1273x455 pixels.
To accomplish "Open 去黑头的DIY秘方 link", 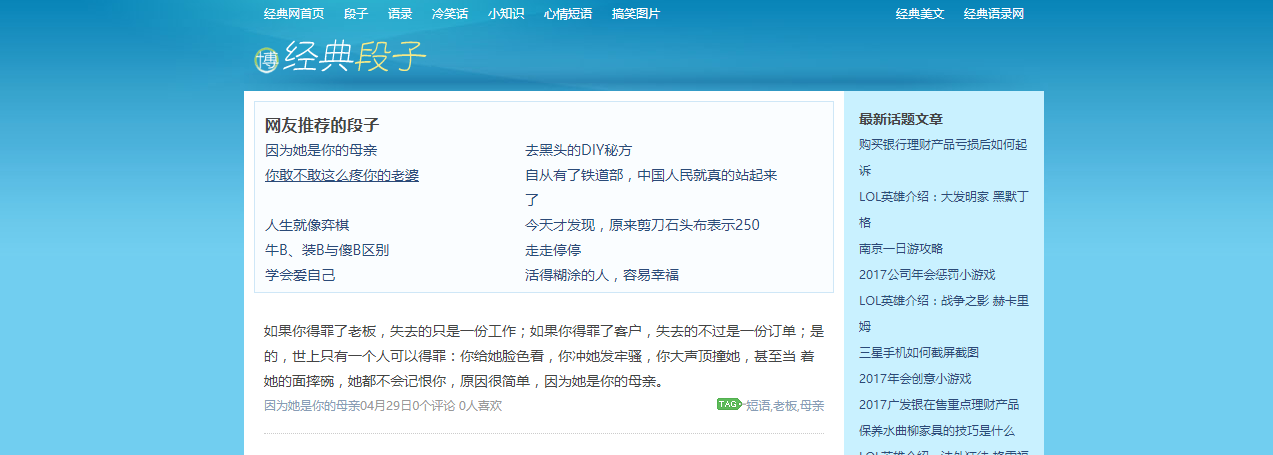I will (x=579, y=150).
